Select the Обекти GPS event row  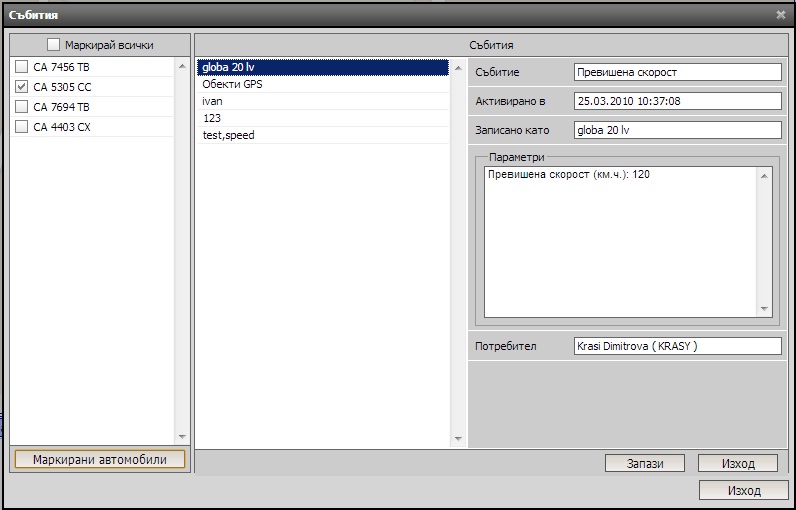[323, 84]
